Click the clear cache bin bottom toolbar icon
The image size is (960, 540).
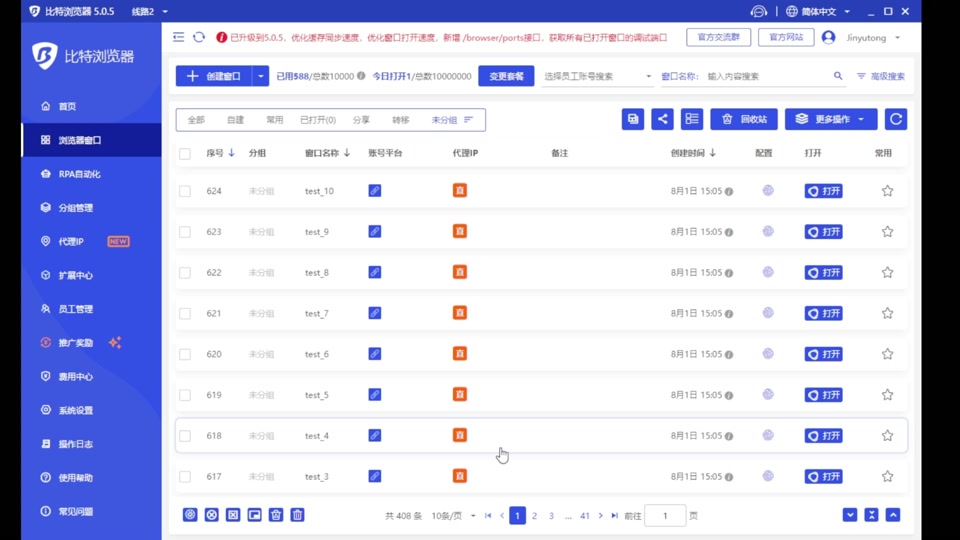click(x=276, y=515)
